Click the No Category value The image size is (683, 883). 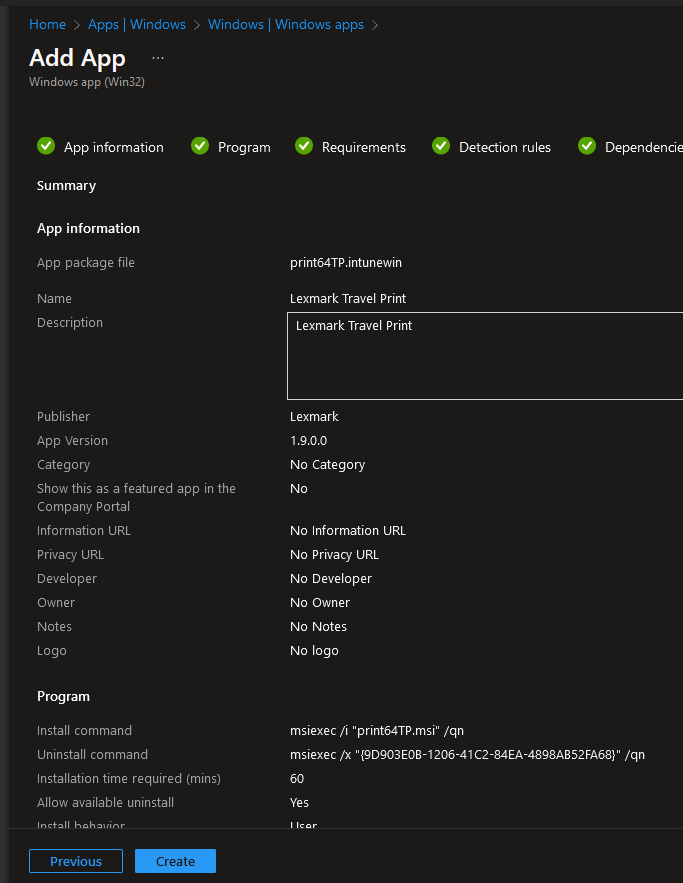327,465
